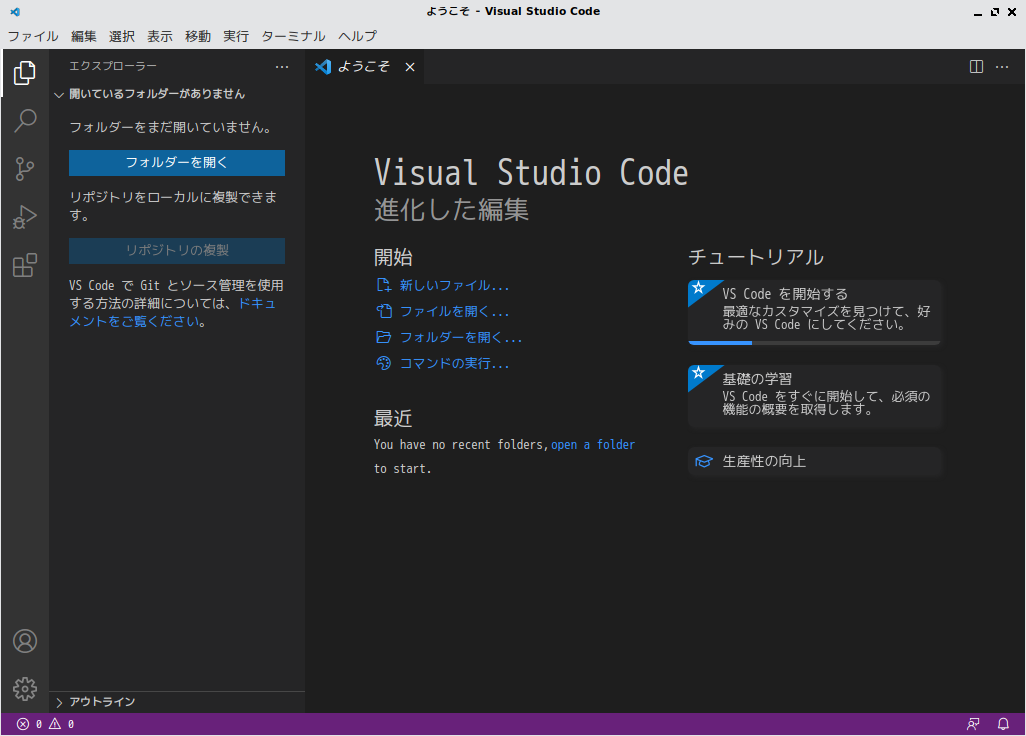The height and width of the screenshot is (736, 1026).
Task: Open the 表示 menu
Action: coord(160,36)
